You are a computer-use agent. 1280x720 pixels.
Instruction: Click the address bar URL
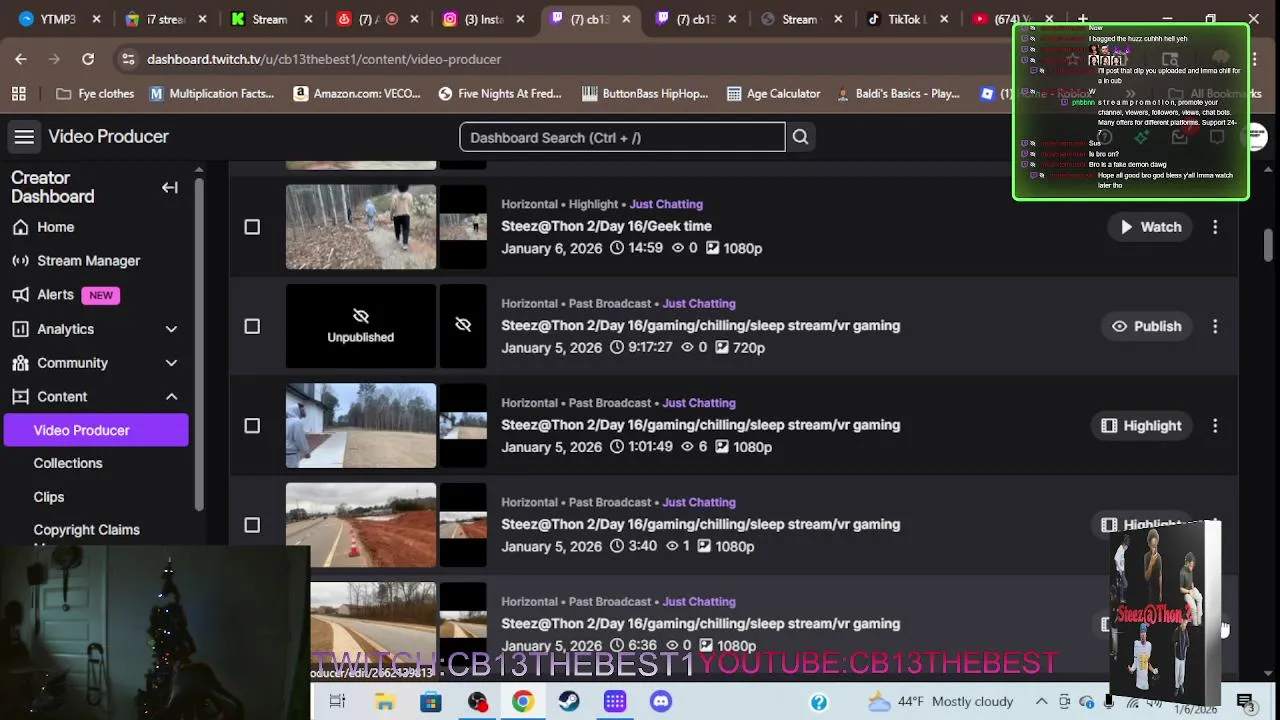(324, 59)
